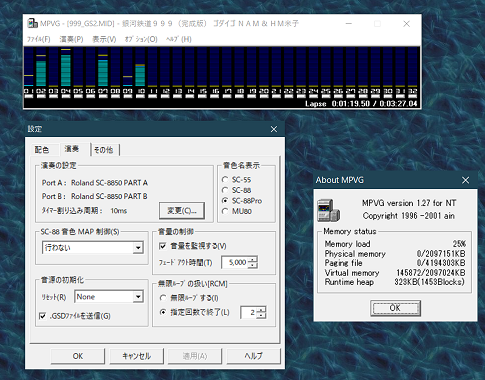The image size is (485, 380).
Task: Select the MU80 radio button
Action: (x=237, y=211)
